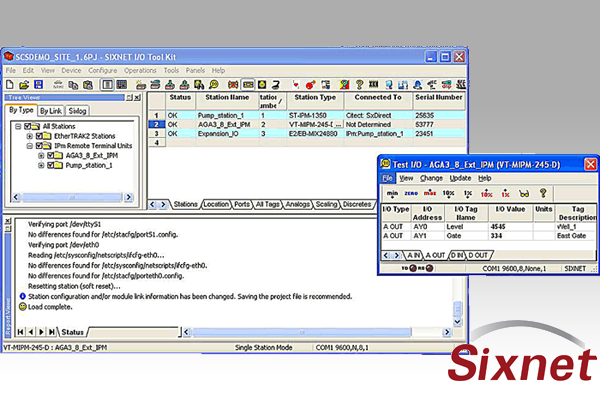The width and height of the screenshot is (600, 400).
Task: Click the Status tab in report view
Action: click(x=72, y=332)
